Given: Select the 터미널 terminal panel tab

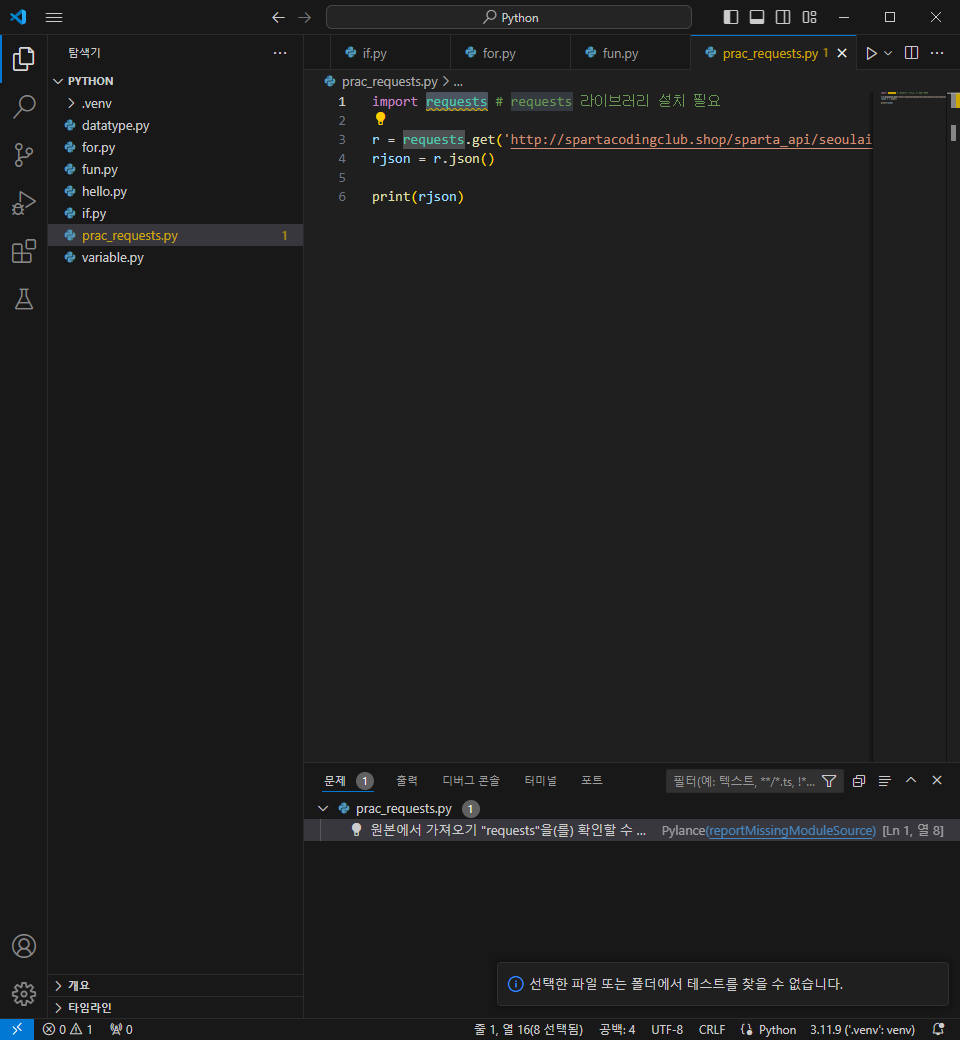Looking at the screenshot, I should tap(541, 781).
